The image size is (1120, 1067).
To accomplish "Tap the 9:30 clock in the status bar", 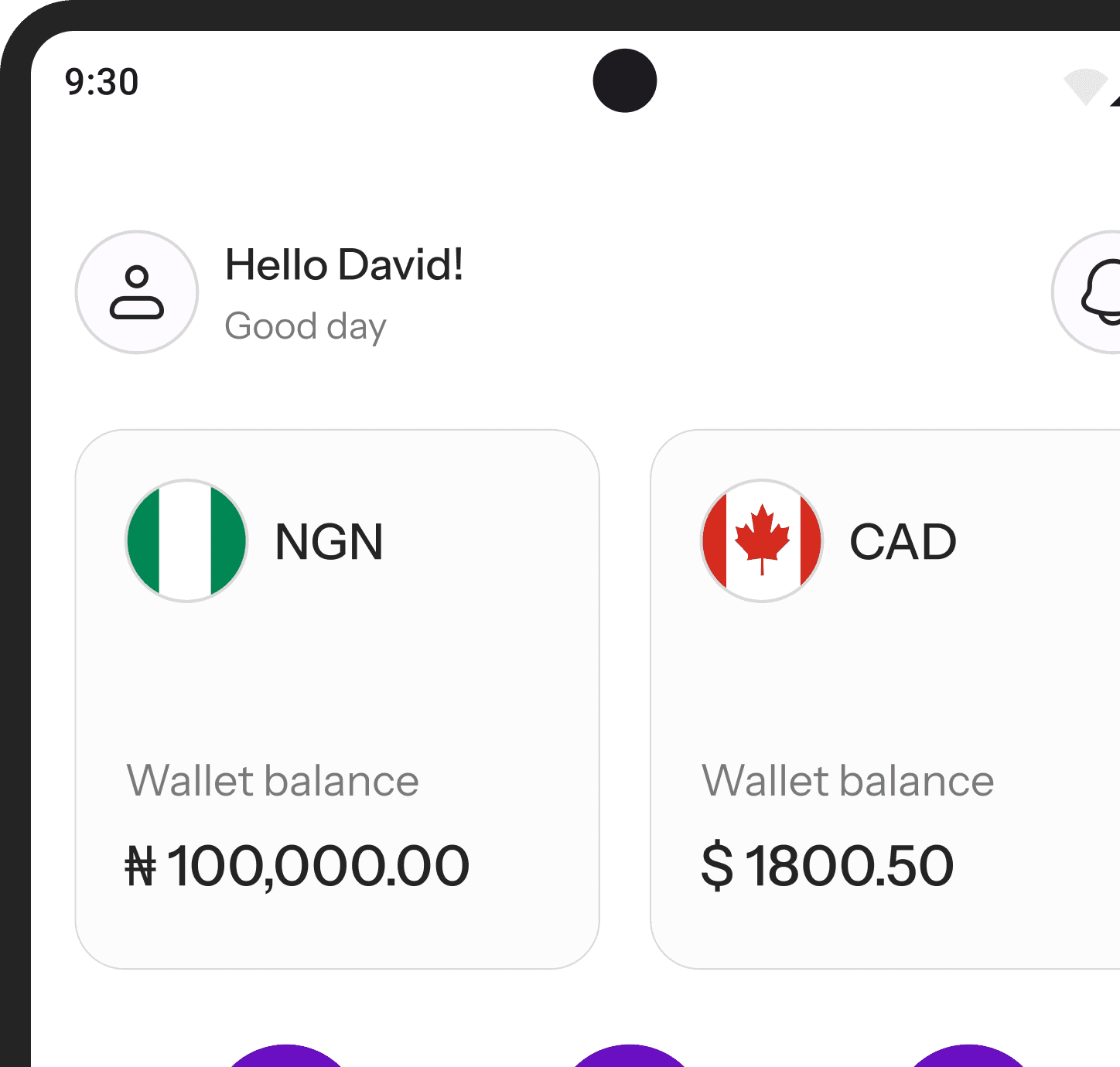I will pyautogui.click(x=102, y=80).
